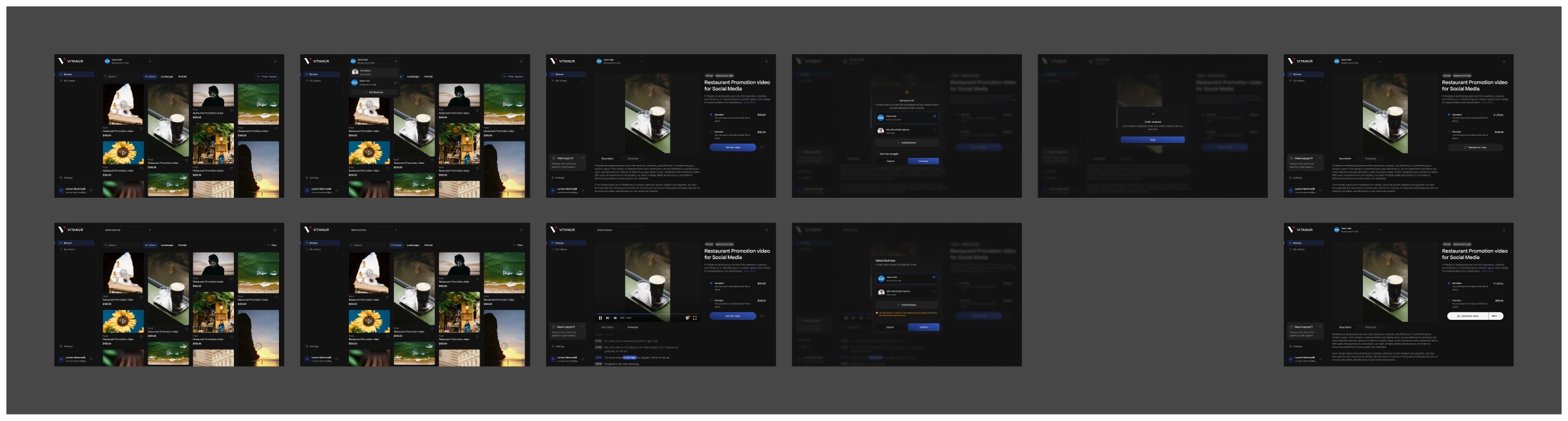1568x421 pixels.
Task: Enter fullscreen from the video player controls
Action: click(694, 318)
